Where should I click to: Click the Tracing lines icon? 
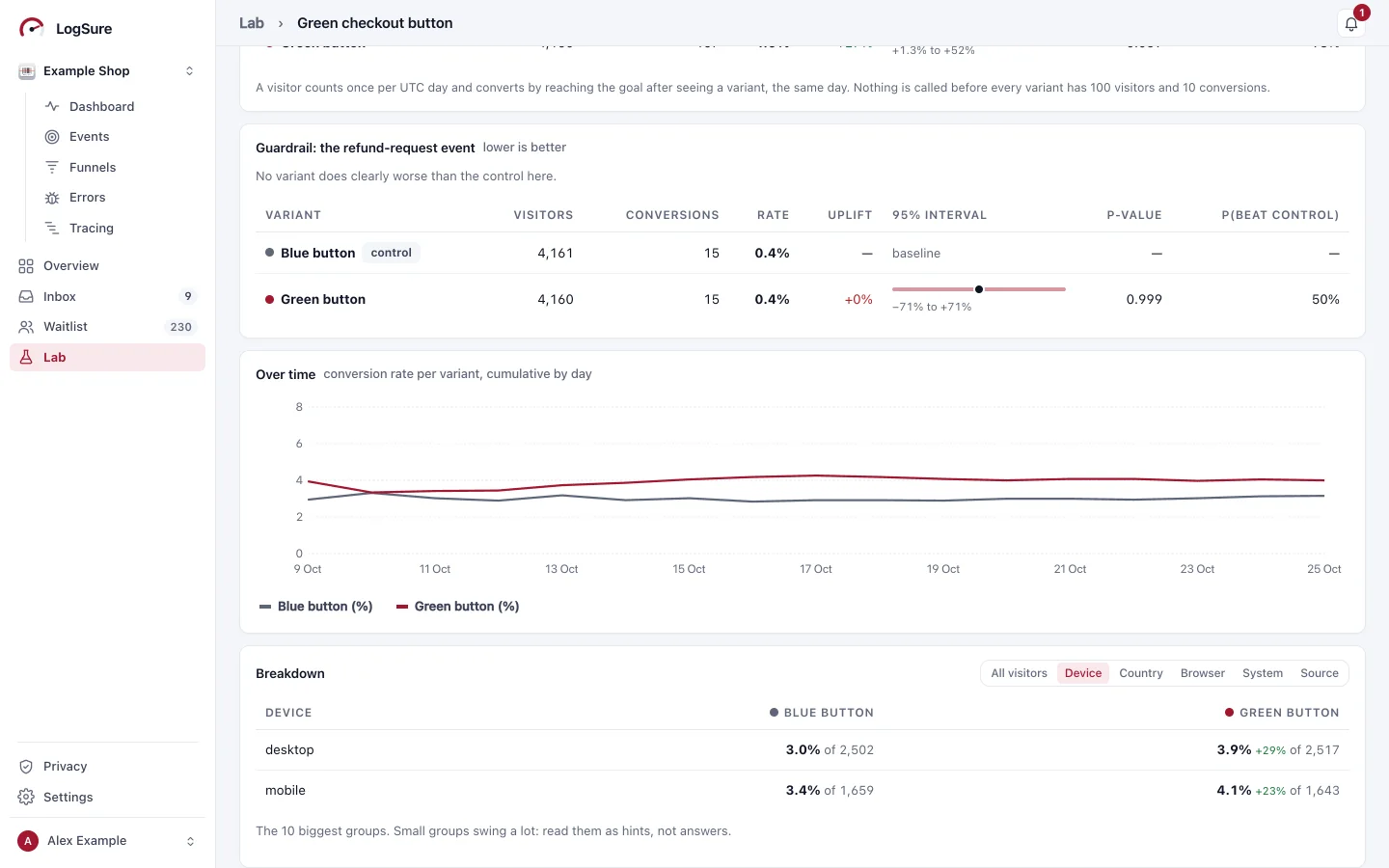pyautogui.click(x=52, y=229)
